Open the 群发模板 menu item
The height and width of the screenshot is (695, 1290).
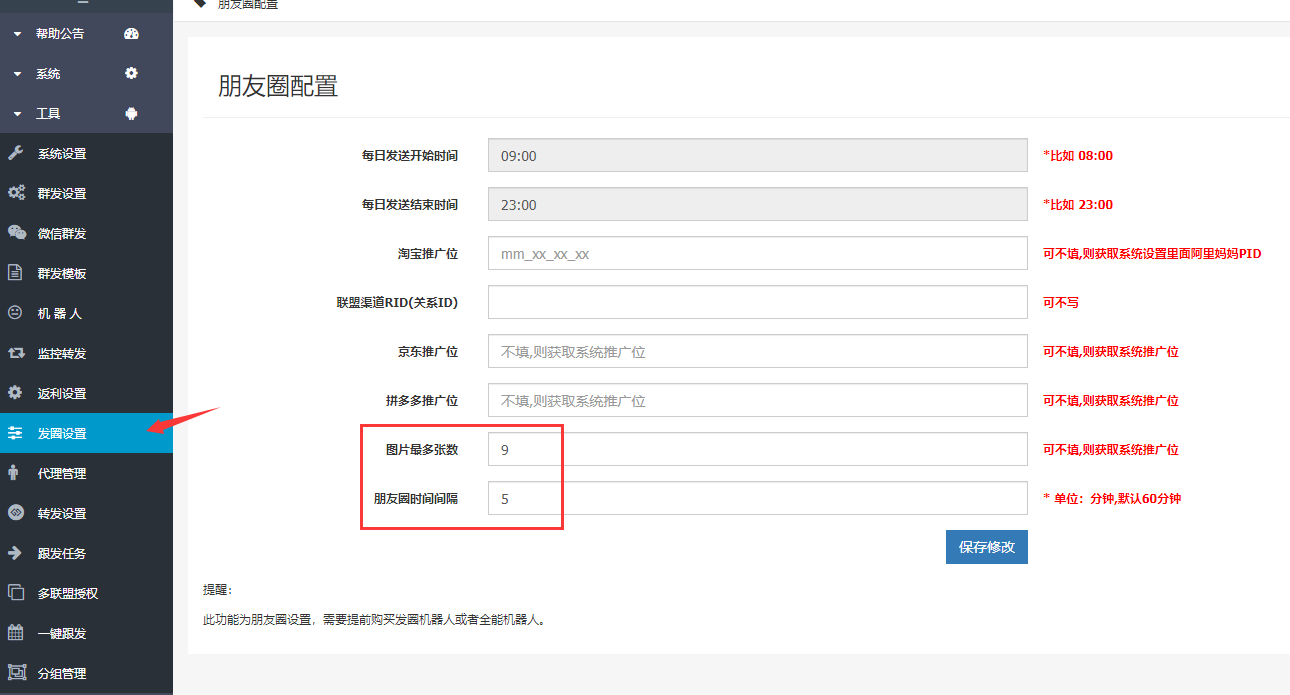pos(62,274)
